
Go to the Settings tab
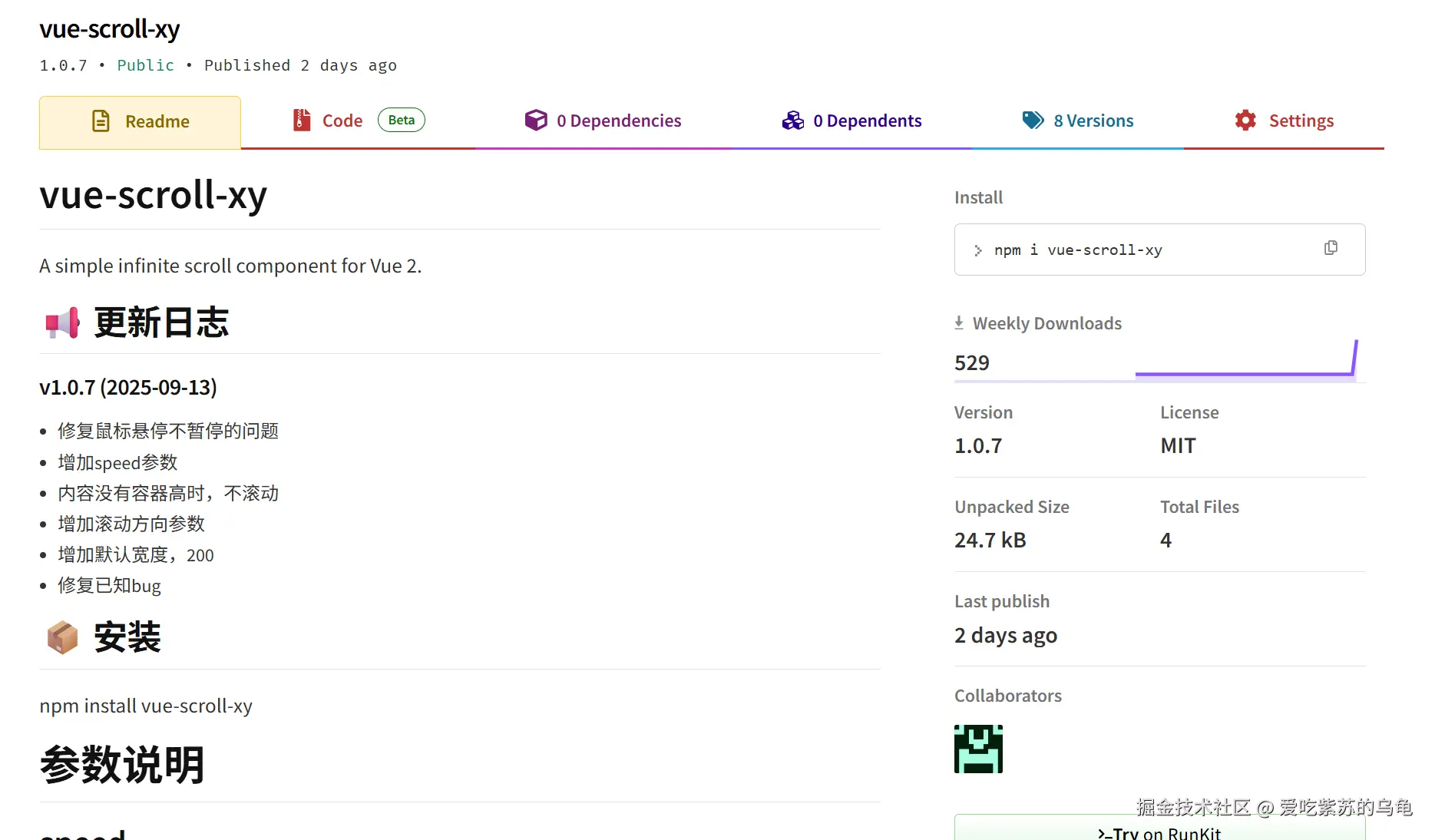tap(1284, 121)
